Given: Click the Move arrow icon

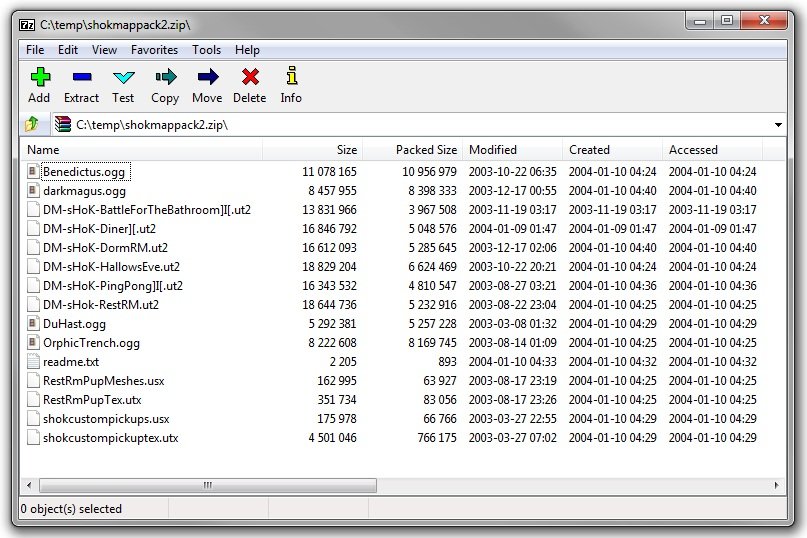Looking at the screenshot, I should pyautogui.click(x=207, y=77).
